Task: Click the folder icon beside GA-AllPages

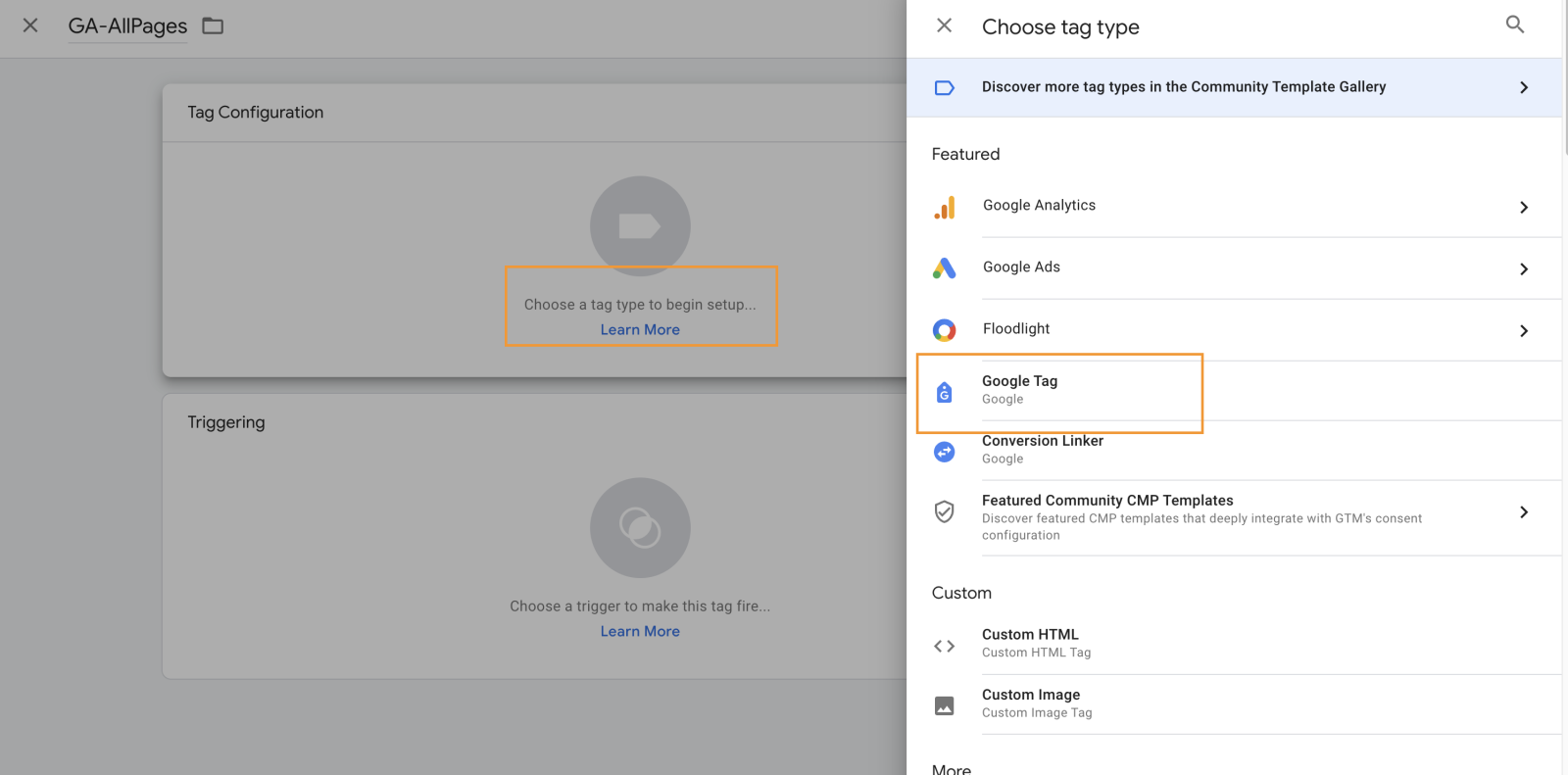Action: pos(213,26)
